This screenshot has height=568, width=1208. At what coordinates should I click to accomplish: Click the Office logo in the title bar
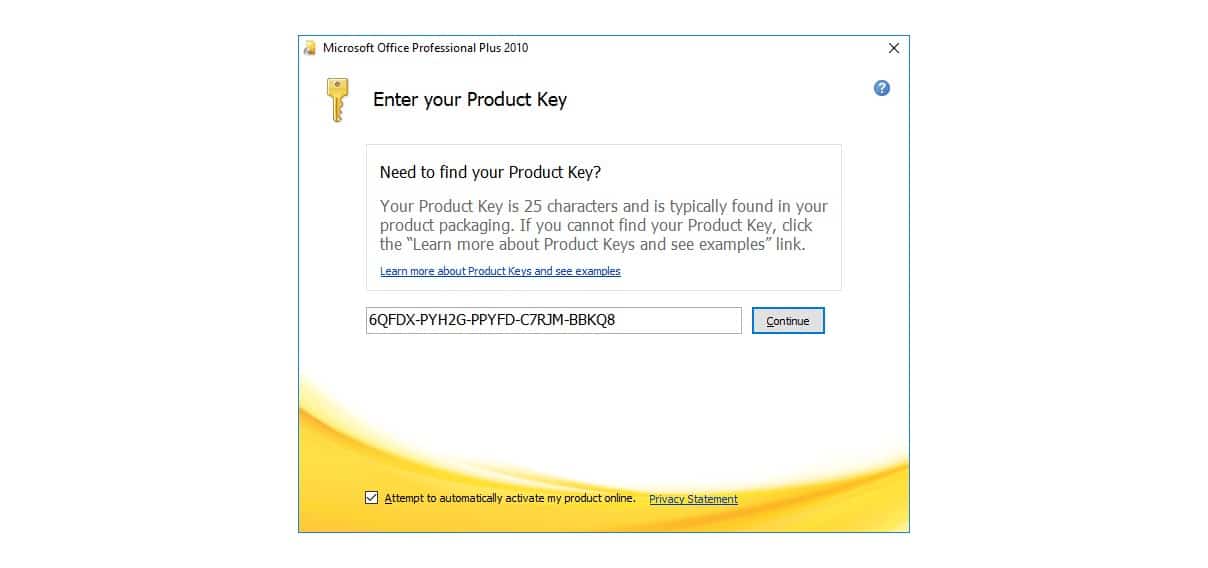coord(310,48)
